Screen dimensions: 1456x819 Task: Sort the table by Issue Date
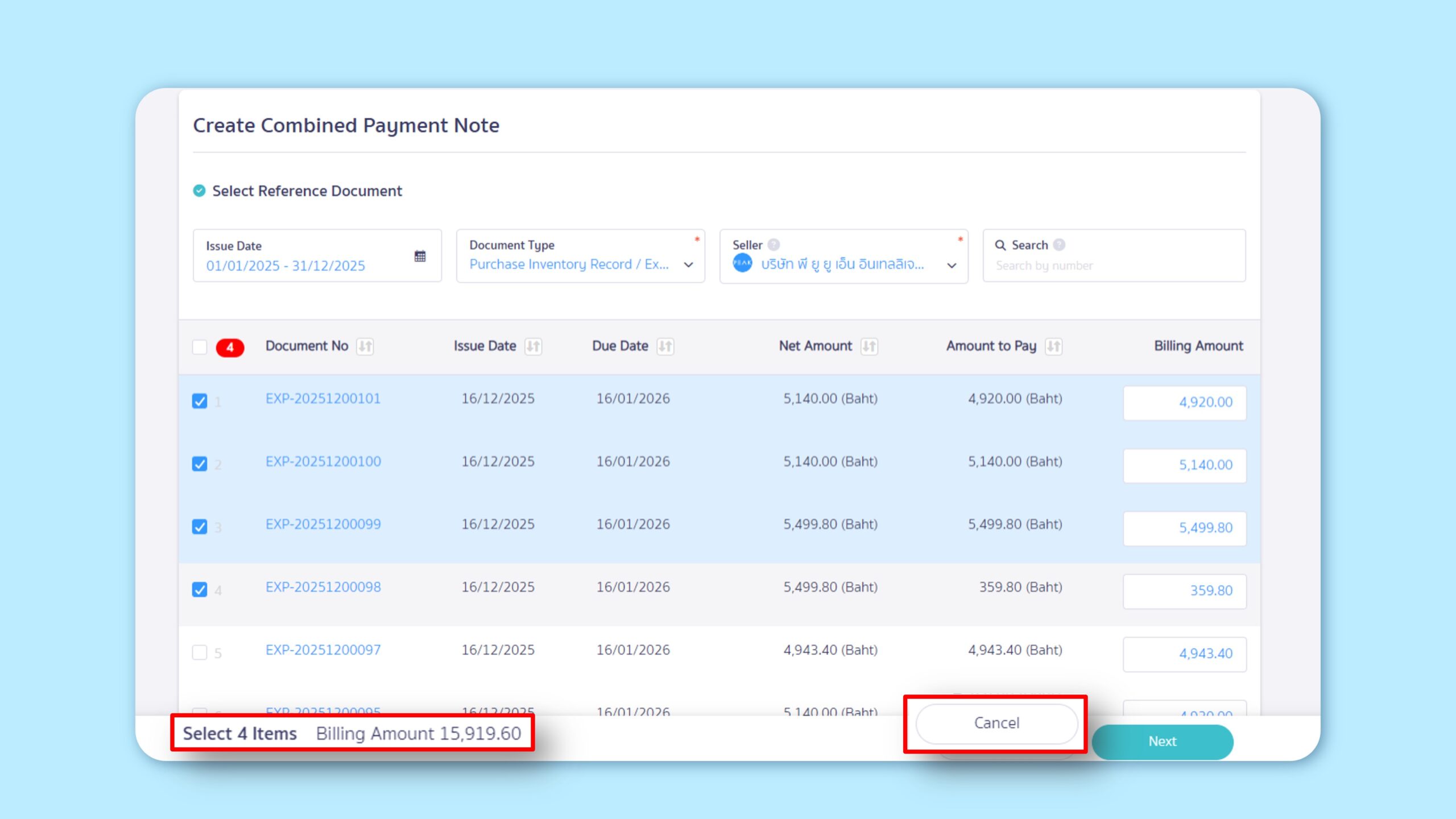(532, 346)
